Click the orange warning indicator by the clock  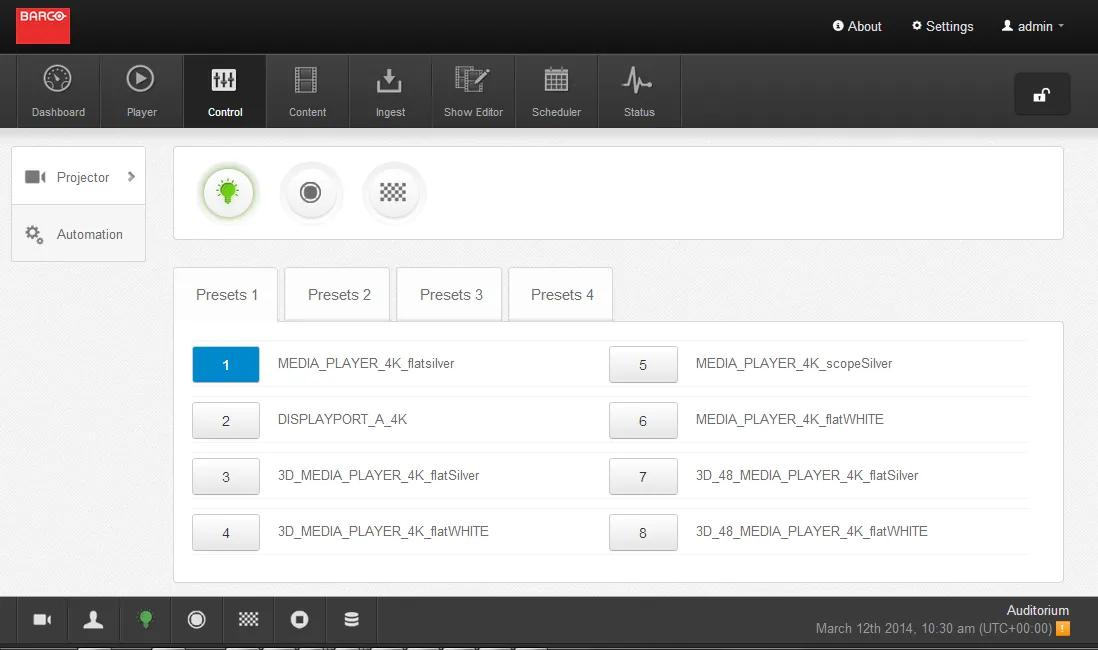[x=1063, y=628]
